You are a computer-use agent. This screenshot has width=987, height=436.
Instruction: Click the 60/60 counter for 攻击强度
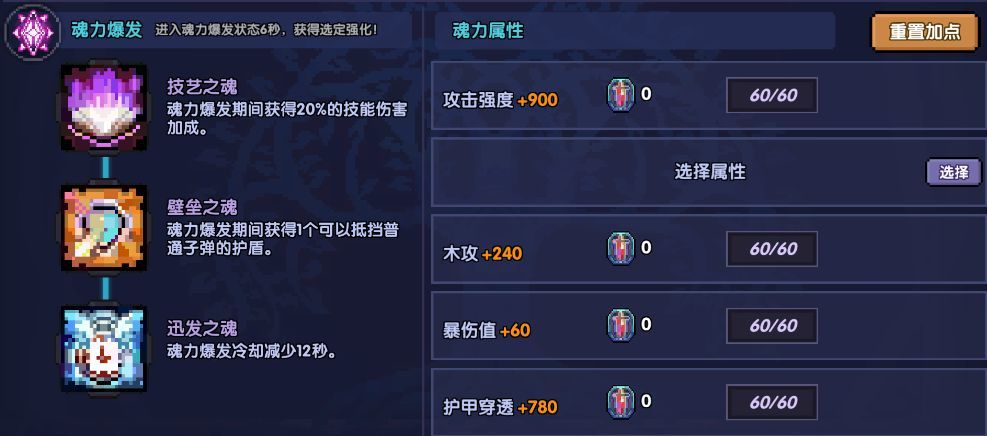[772, 96]
